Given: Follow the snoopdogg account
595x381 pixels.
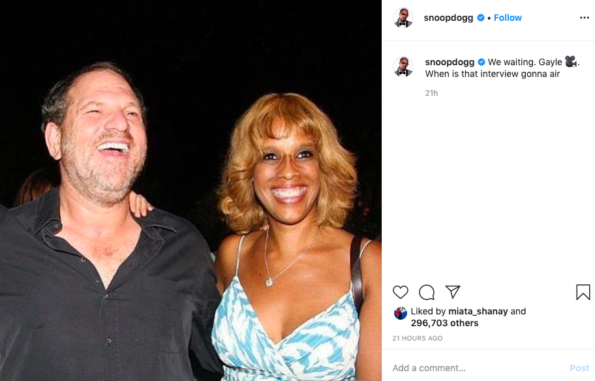Looking at the screenshot, I should tap(508, 18).
